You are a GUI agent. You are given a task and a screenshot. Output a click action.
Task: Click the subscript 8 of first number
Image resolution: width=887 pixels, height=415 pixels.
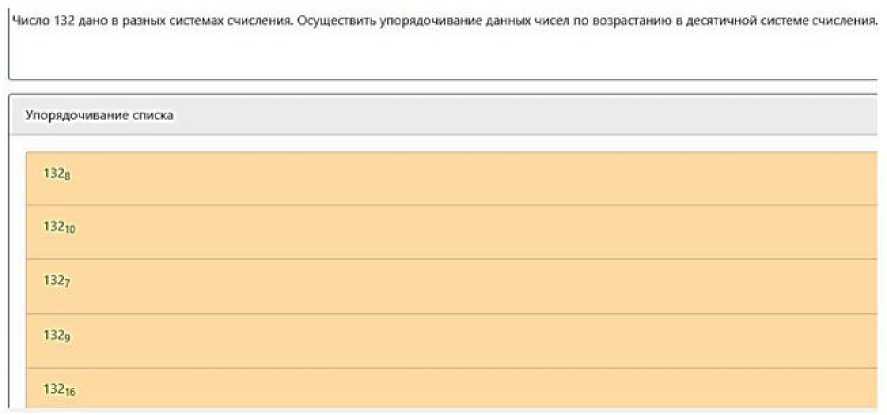point(68,177)
